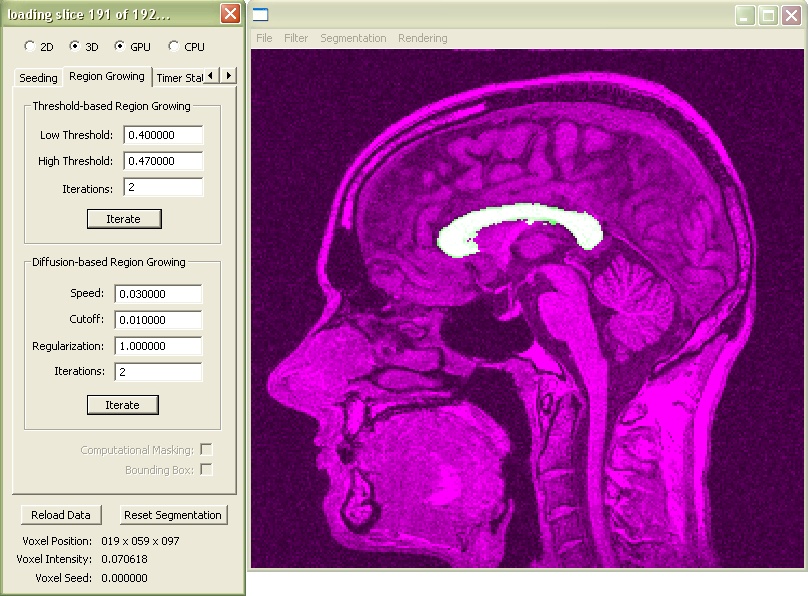Click the viewer window's title bar icon

pyautogui.click(x=261, y=14)
